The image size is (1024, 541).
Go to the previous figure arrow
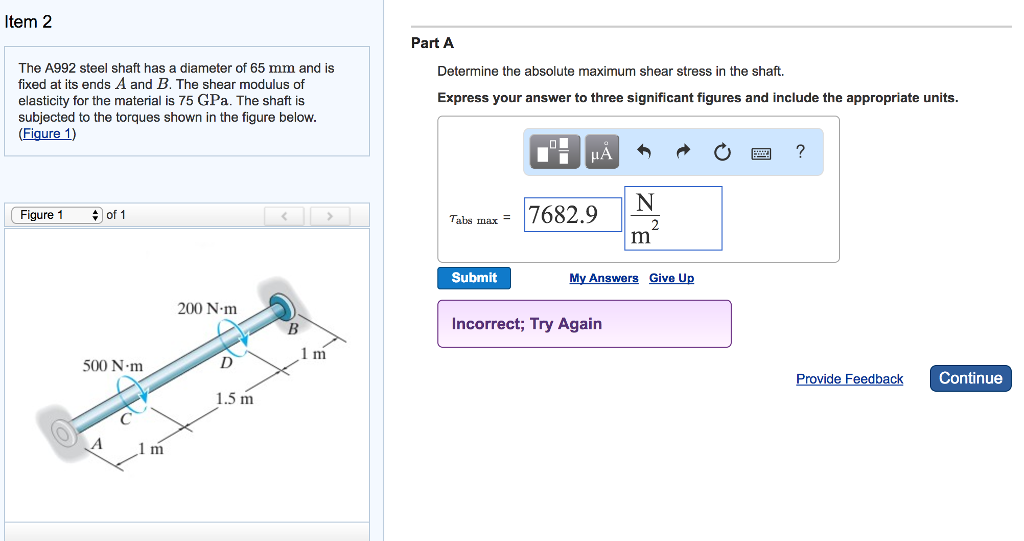pyautogui.click(x=285, y=215)
